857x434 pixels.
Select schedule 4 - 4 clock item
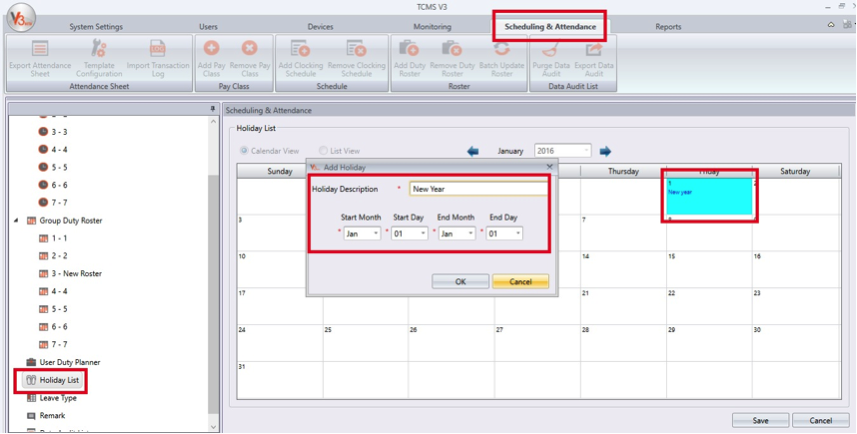point(53,149)
